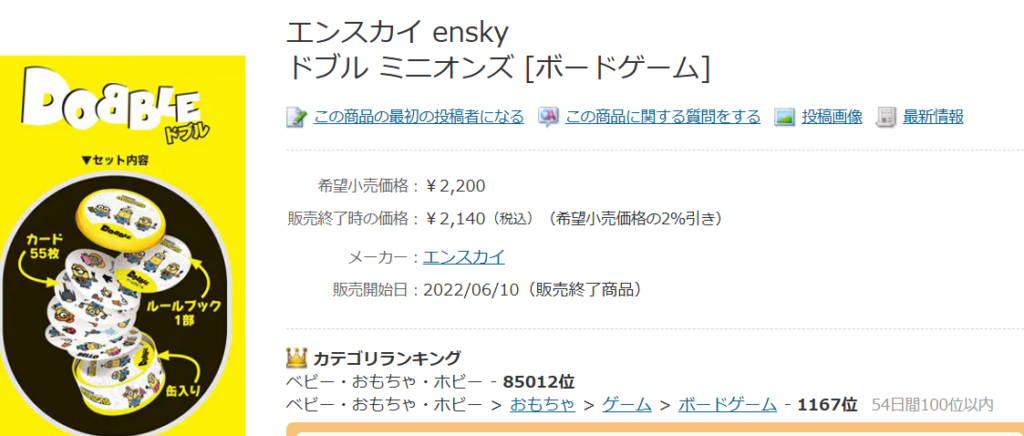Open the エンスカイ maker link
Screen dimensions: 1024x436
(x=464, y=257)
